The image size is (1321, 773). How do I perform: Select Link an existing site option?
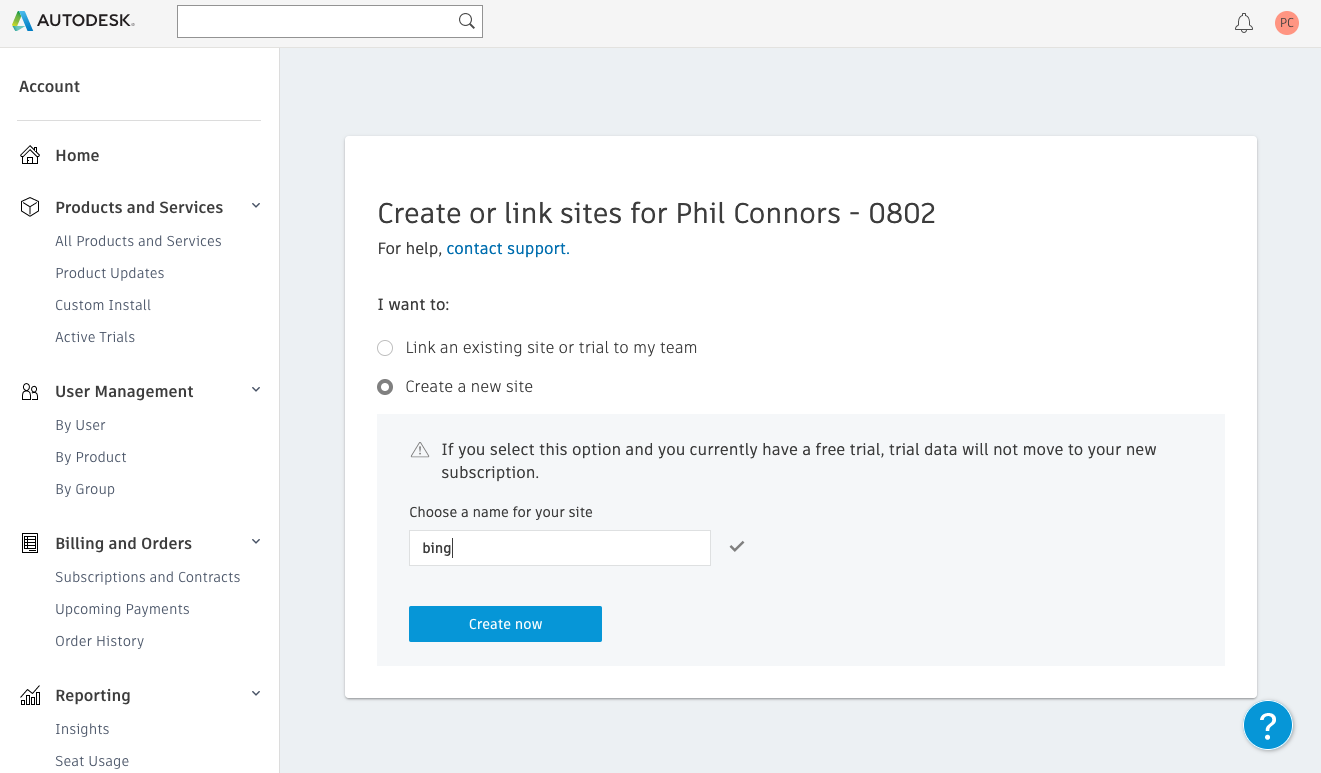click(385, 347)
